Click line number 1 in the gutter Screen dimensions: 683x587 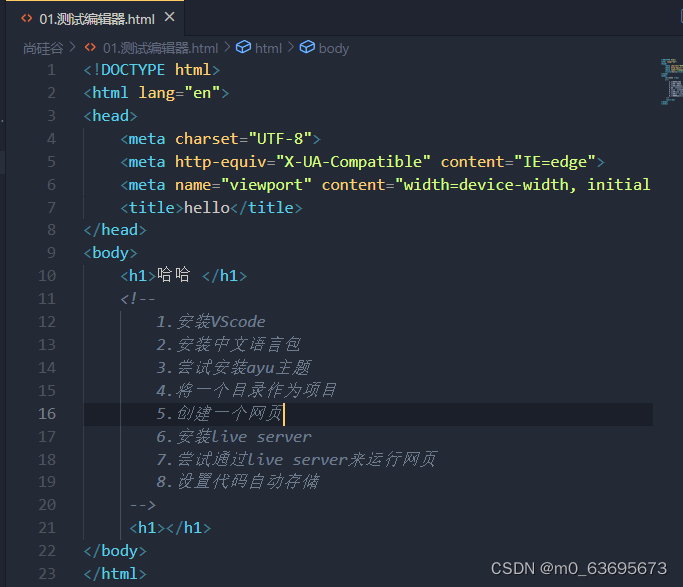[x=51, y=70]
